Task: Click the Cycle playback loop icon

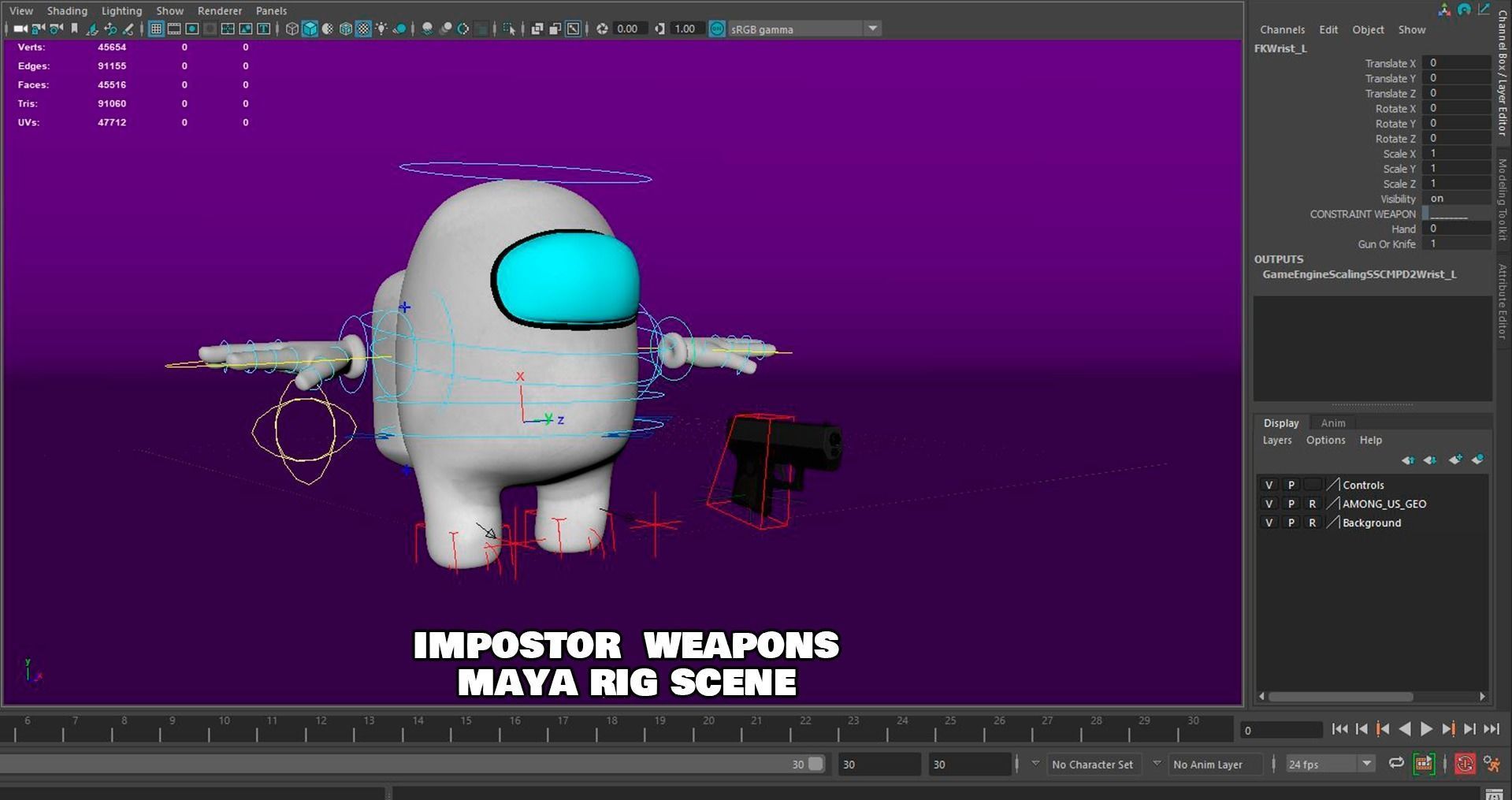Action: click(1396, 763)
